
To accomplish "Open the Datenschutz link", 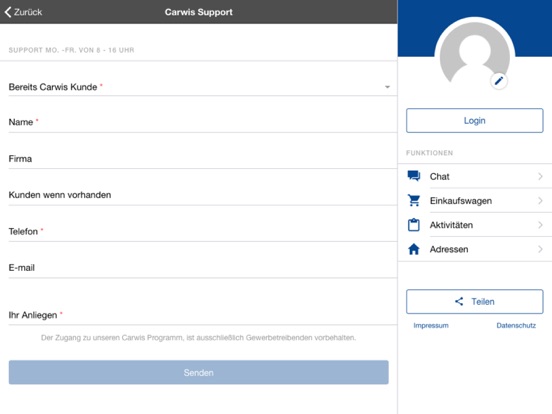I will click(x=516, y=325).
